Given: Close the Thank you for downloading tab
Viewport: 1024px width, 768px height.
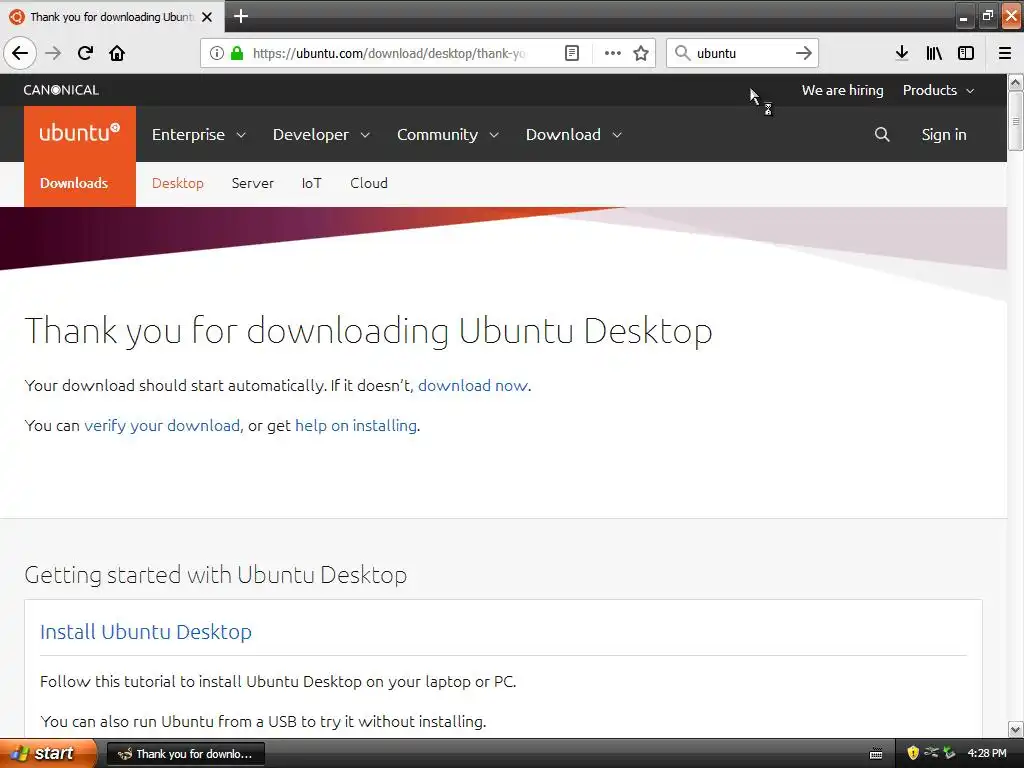Looking at the screenshot, I should pos(207,17).
